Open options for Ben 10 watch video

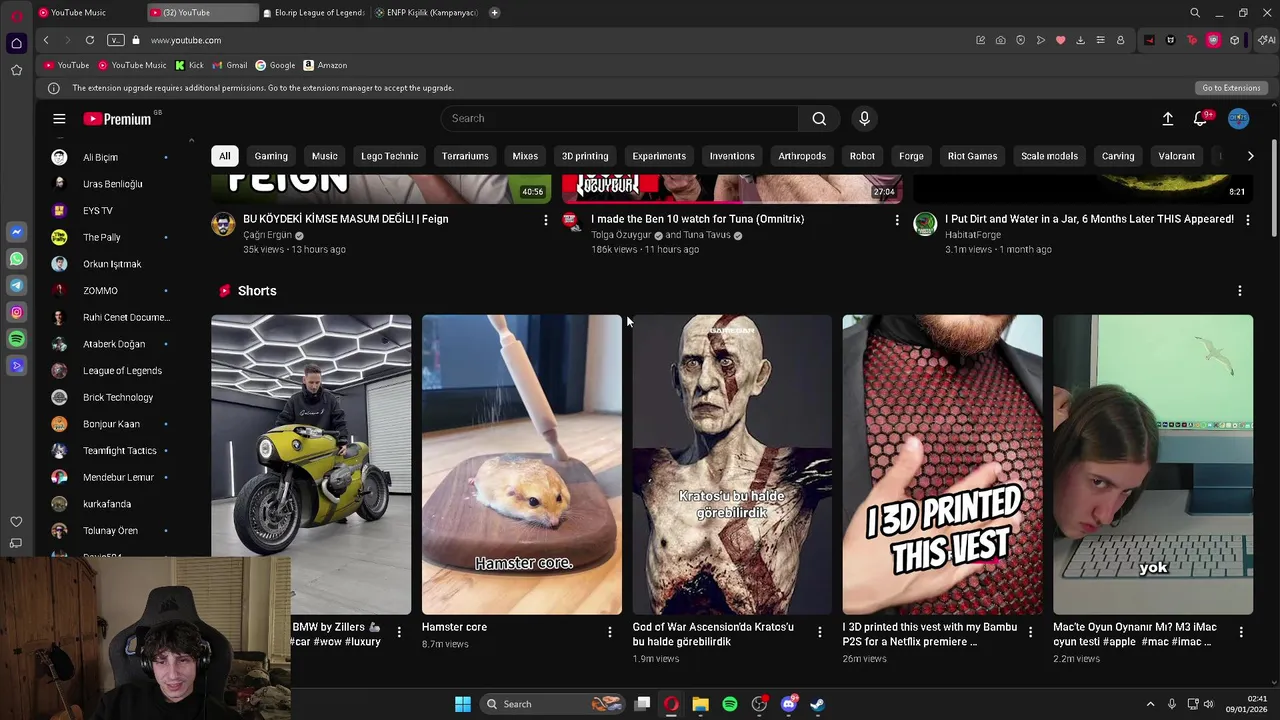pyautogui.click(x=896, y=220)
